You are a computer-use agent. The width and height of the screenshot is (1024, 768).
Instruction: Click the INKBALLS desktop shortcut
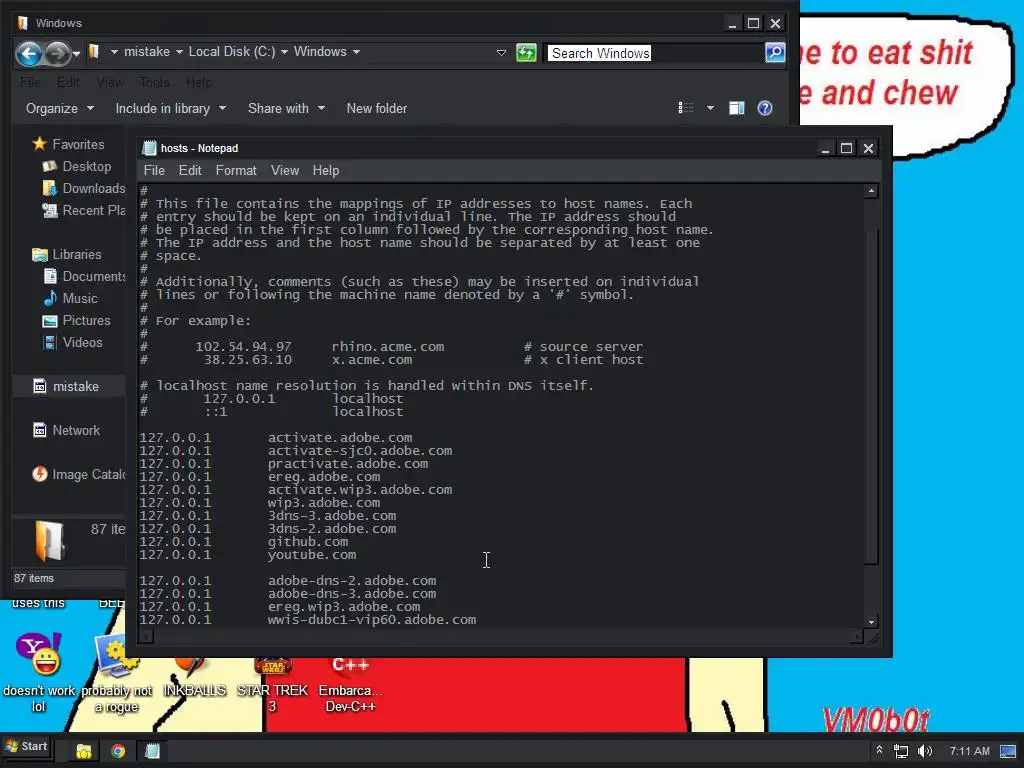(x=194, y=679)
